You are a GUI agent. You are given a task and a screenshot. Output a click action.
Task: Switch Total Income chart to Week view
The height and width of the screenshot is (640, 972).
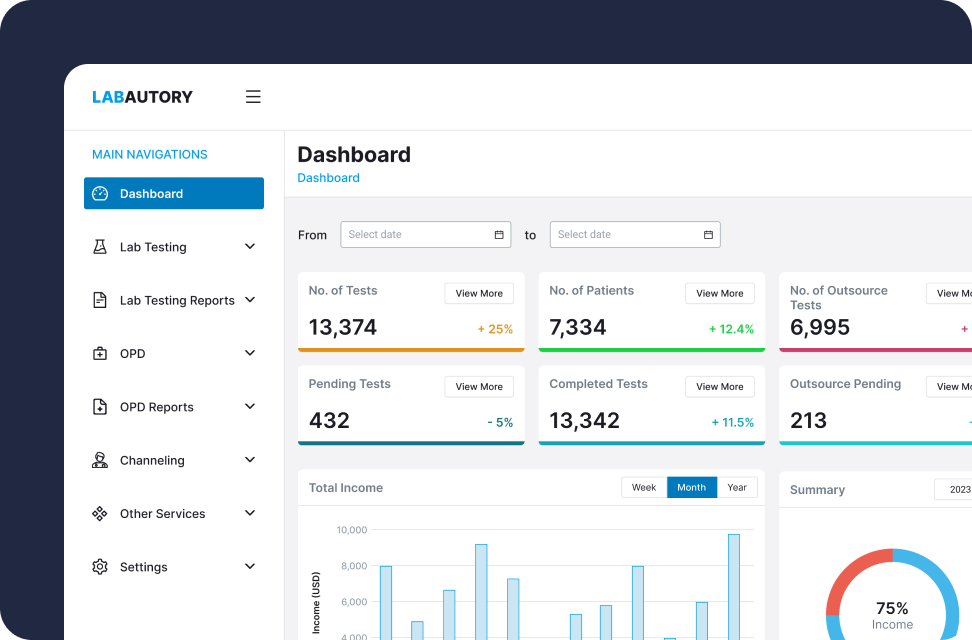643,487
